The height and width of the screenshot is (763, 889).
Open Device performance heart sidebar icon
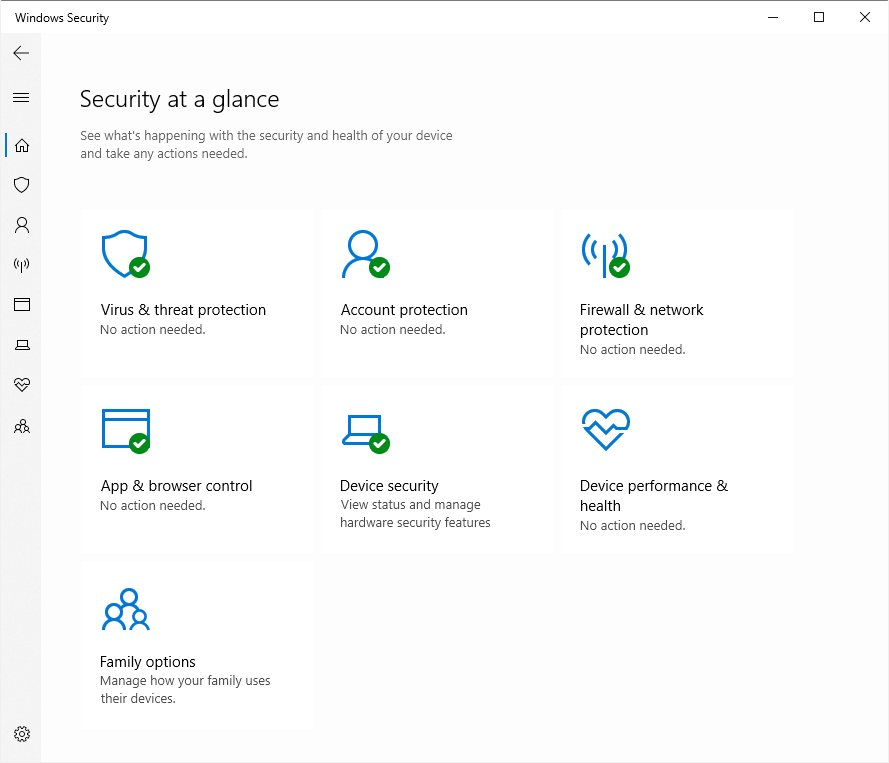22,385
